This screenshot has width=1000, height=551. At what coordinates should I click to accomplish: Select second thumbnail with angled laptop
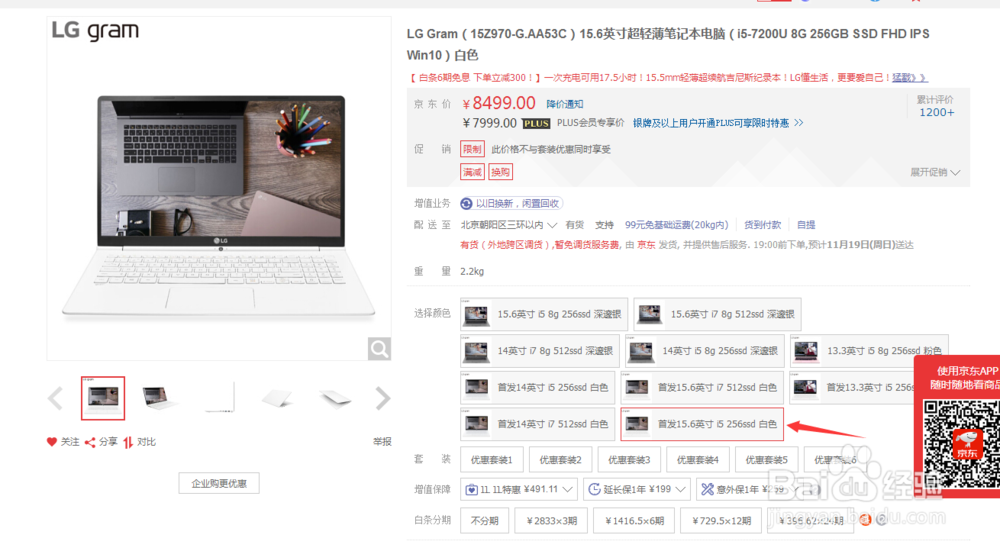tap(160, 398)
